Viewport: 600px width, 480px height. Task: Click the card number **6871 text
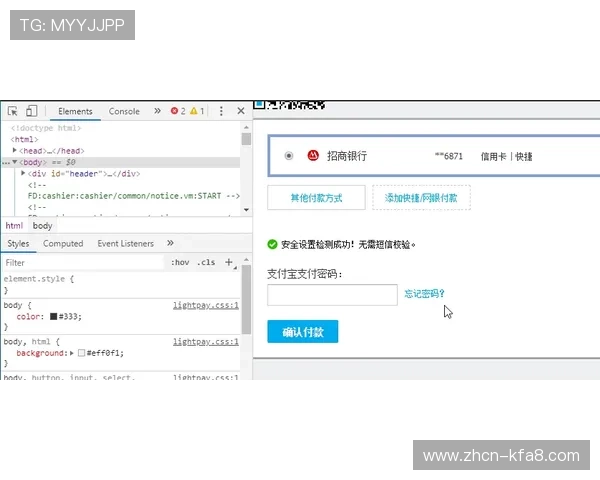pyautogui.click(x=448, y=156)
